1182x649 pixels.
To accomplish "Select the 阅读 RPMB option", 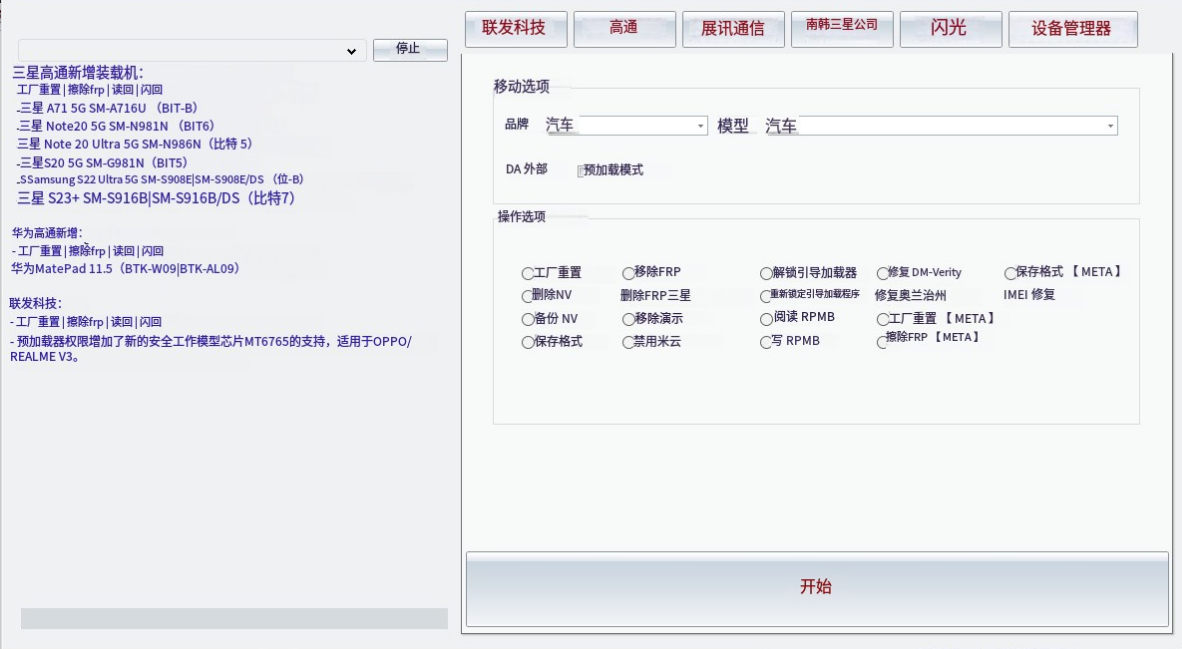I will point(766,319).
